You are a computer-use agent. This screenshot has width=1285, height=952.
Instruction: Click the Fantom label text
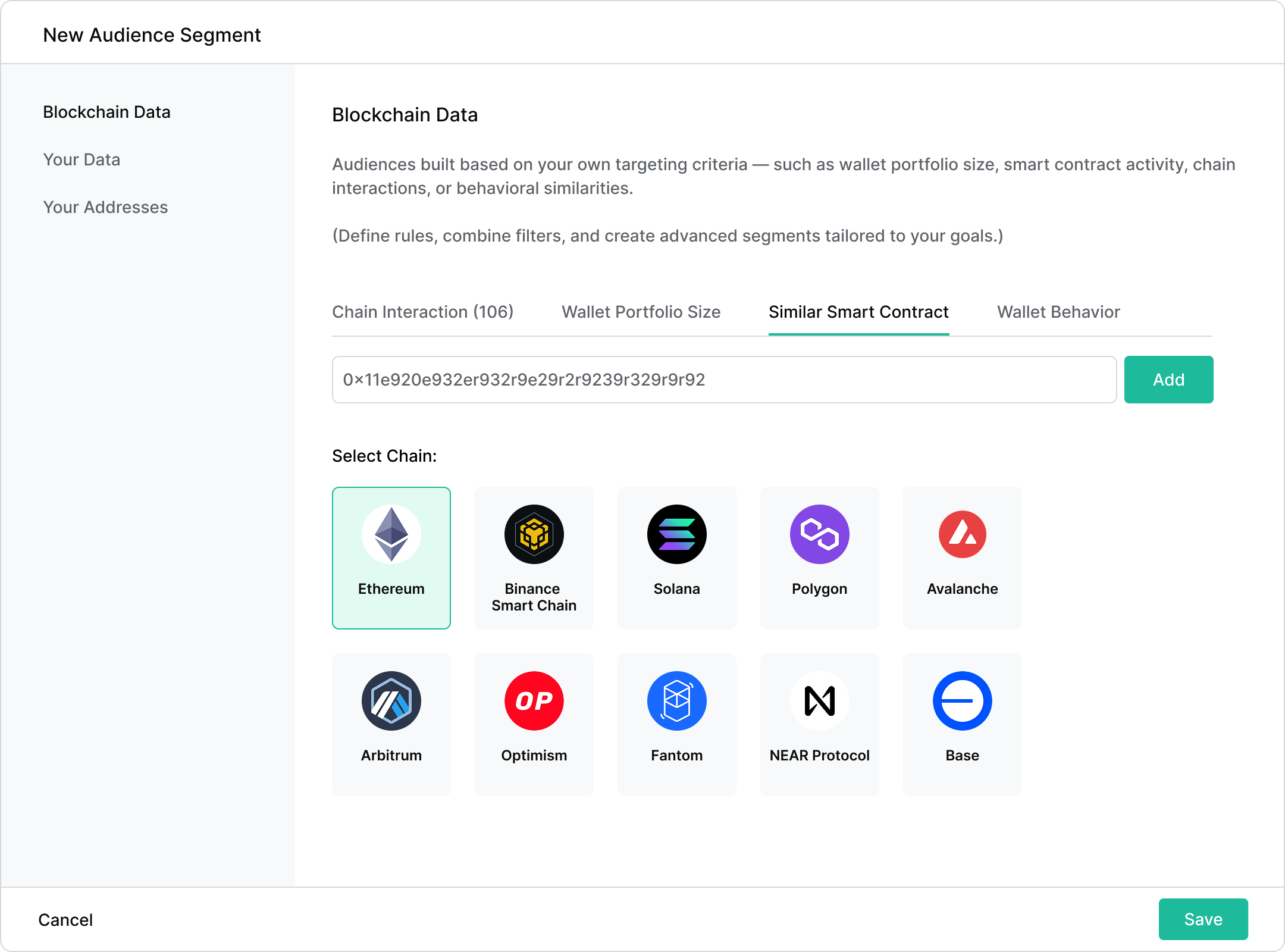pyautogui.click(x=677, y=756)
